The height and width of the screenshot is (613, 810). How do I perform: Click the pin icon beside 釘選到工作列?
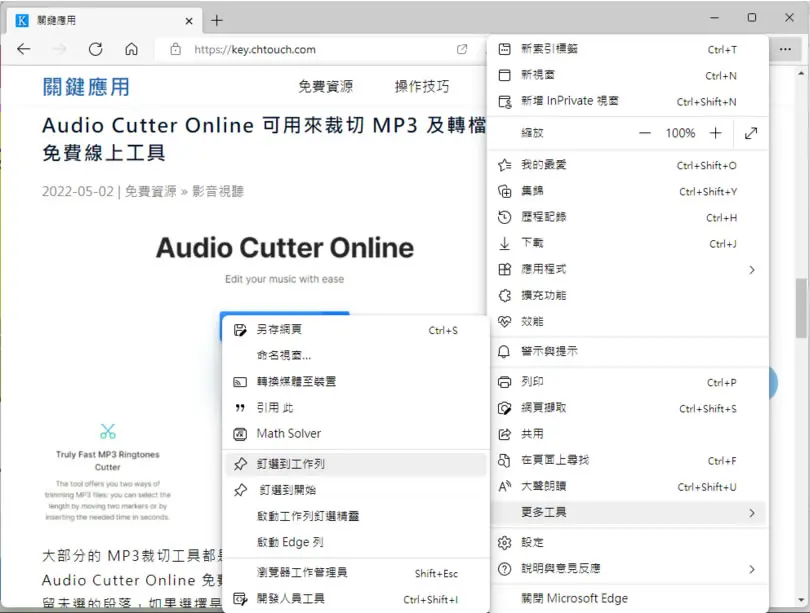coord(240,464)
